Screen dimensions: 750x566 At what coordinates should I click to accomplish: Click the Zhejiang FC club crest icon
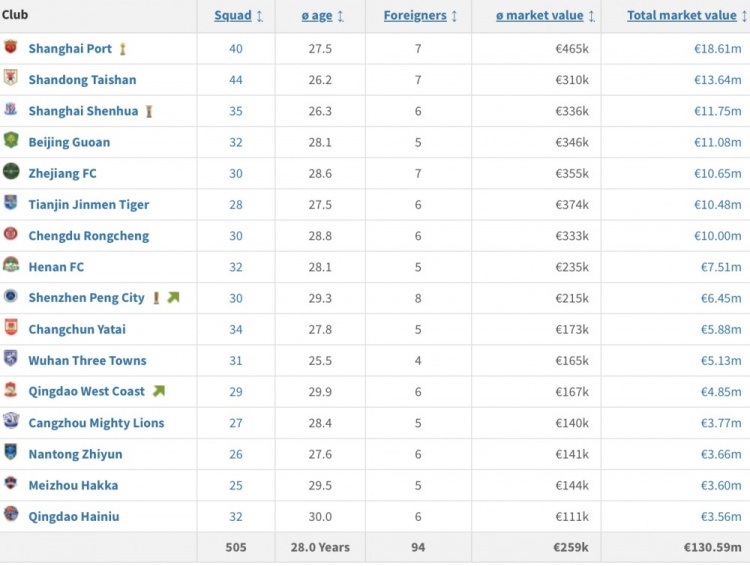pos(11,171)
